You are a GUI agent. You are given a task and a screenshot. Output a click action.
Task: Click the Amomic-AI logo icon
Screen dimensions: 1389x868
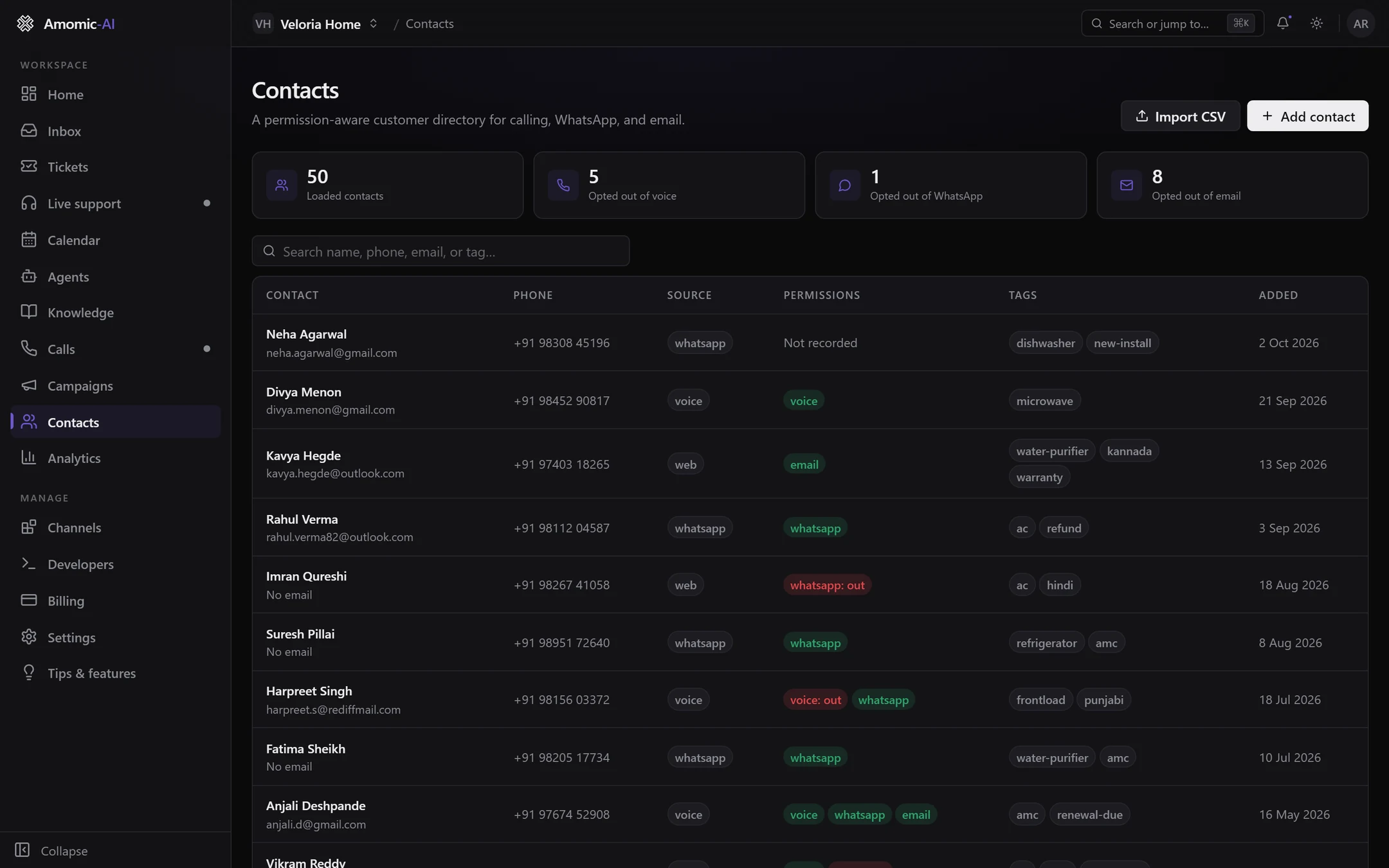tap(25, 24)
